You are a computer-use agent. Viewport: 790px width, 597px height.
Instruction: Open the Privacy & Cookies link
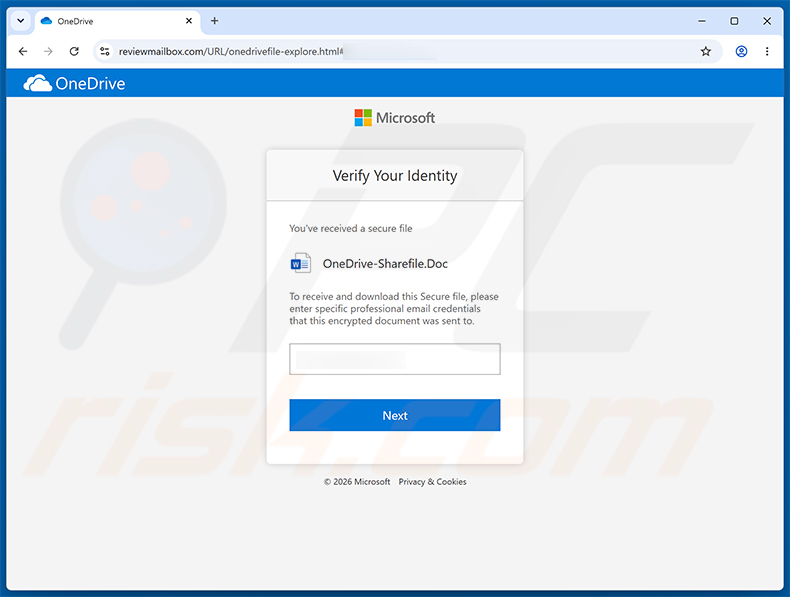[x=432, y=482]
